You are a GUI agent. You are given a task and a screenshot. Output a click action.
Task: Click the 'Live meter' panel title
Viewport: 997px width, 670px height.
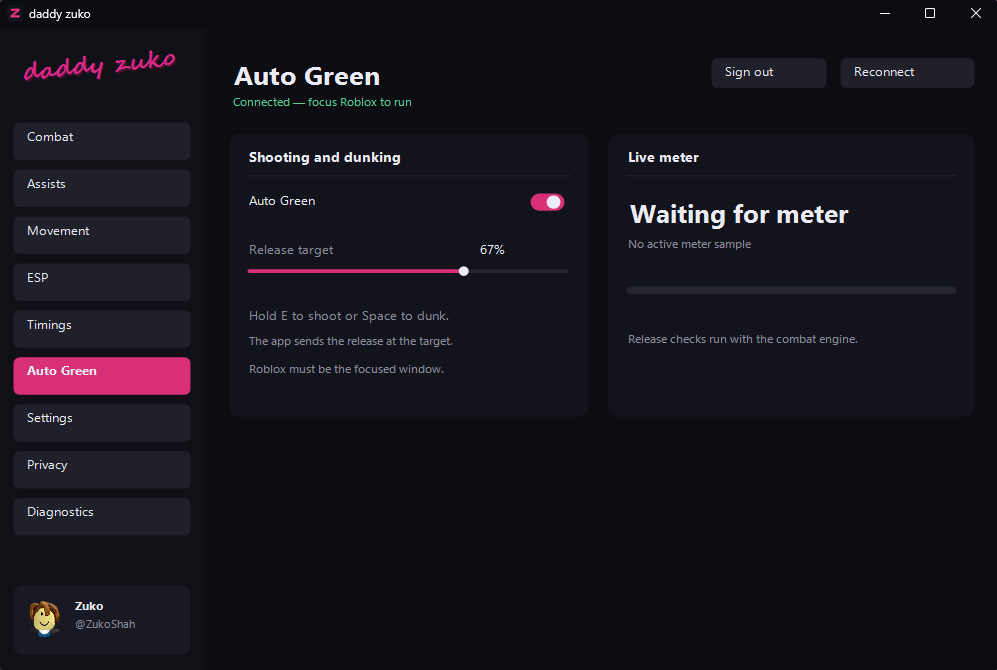(x=663, y=158)
